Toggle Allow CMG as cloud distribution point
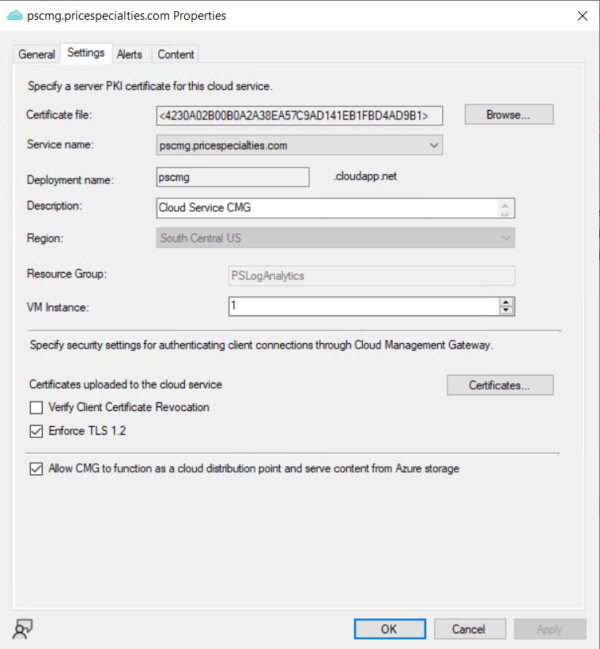 pyautogui.click(x=36, y=469)
